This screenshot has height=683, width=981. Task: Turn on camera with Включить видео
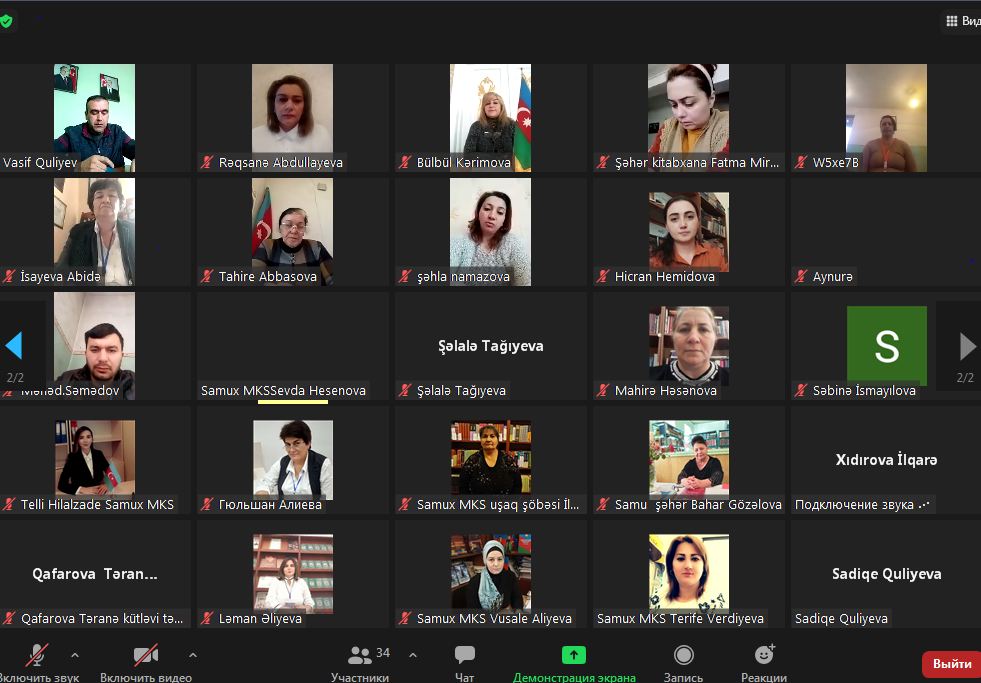point(146,662)
